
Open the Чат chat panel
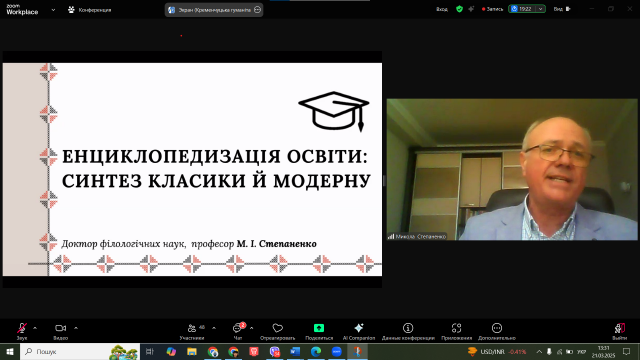pyautogui.click(x=238, y=328)
